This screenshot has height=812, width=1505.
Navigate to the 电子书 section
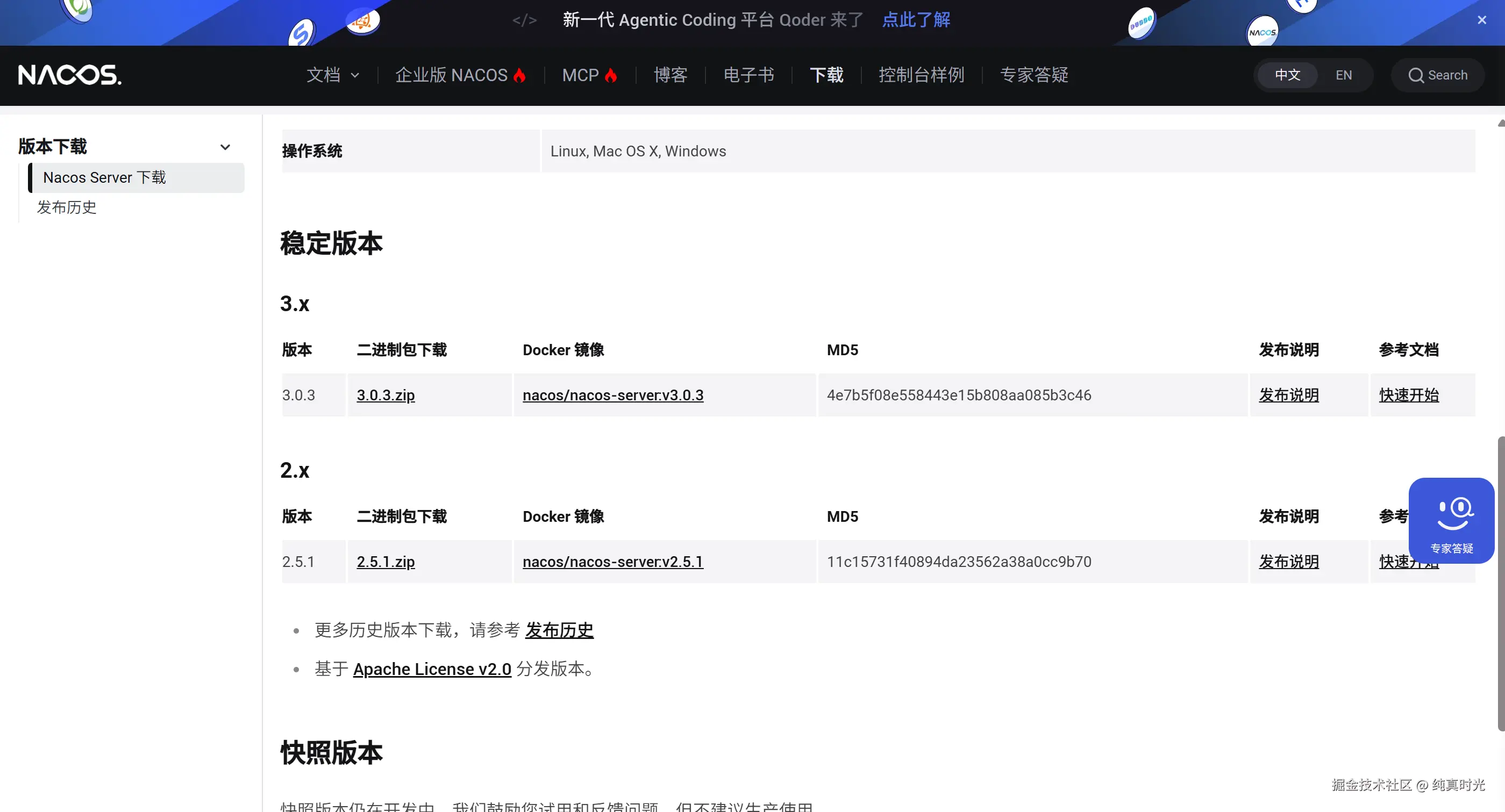point(748,75)
